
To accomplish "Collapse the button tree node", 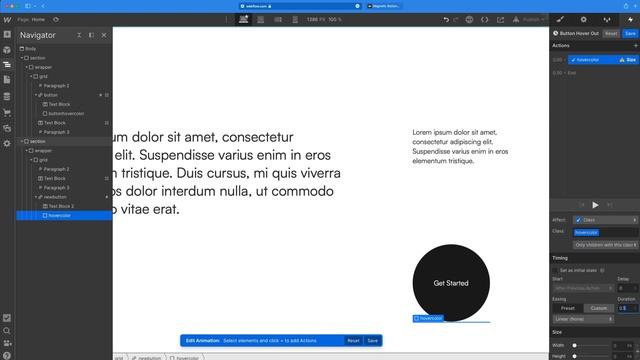I will click(x=36, y=95).
